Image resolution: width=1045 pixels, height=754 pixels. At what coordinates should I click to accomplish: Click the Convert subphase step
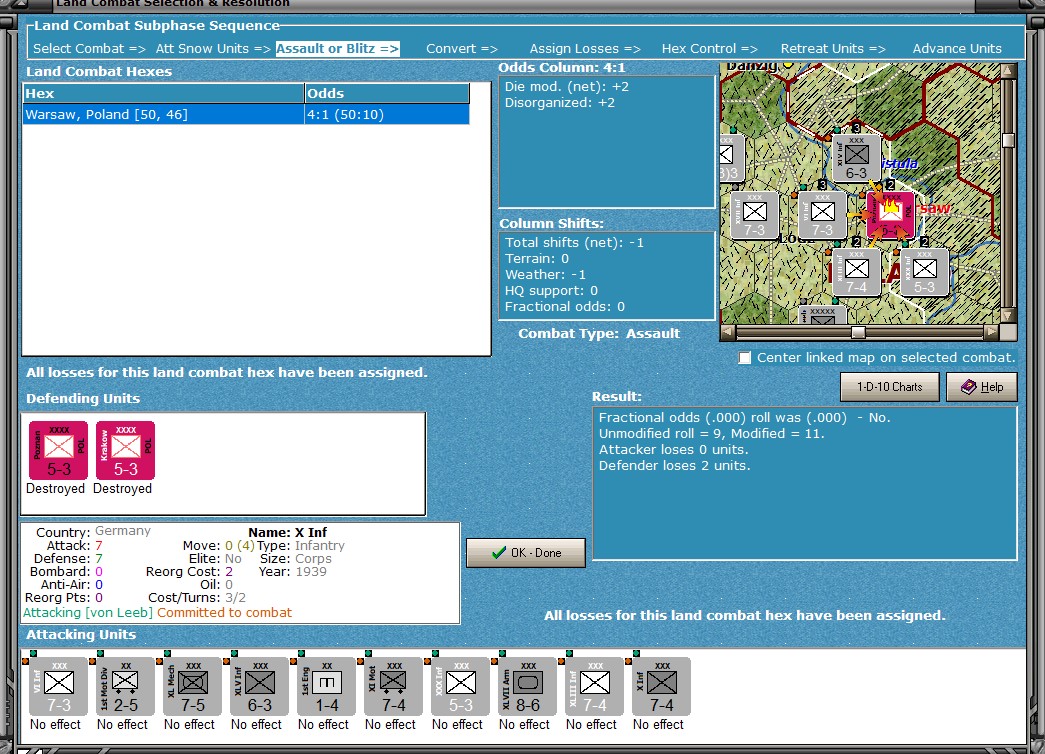[x=462, y=49]
